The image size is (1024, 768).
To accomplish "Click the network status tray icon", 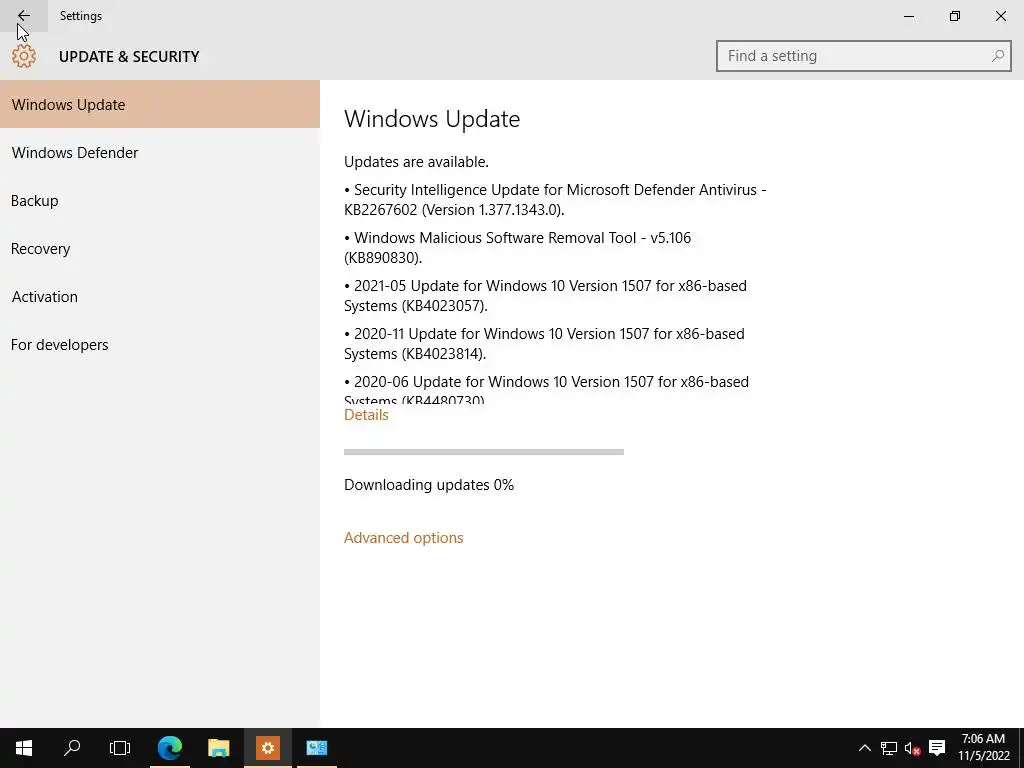I will coord(888,748).
